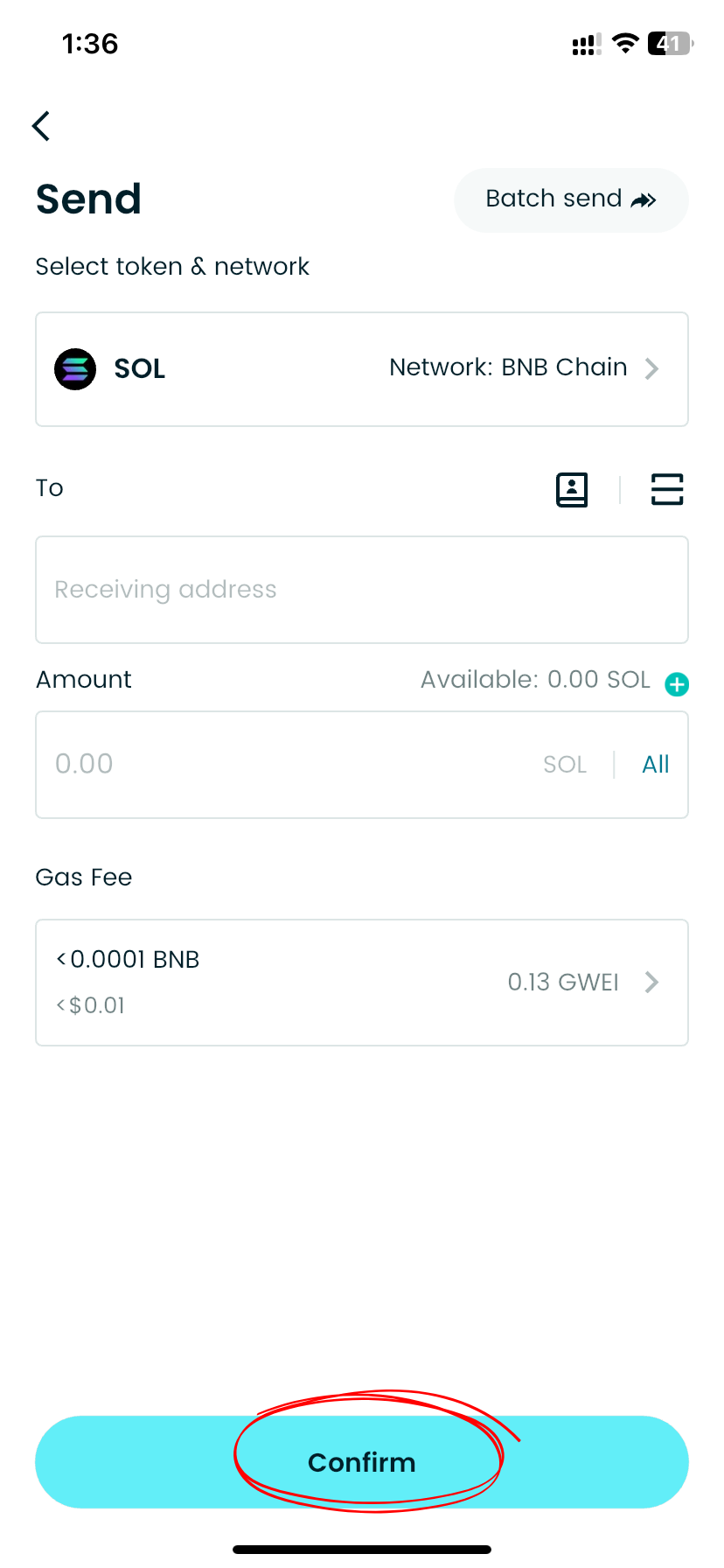The height and width of the screenshot is (1568, 724).
Task: Open the 0.13 GWEI gas setting
Action: (x=563, y=983)
